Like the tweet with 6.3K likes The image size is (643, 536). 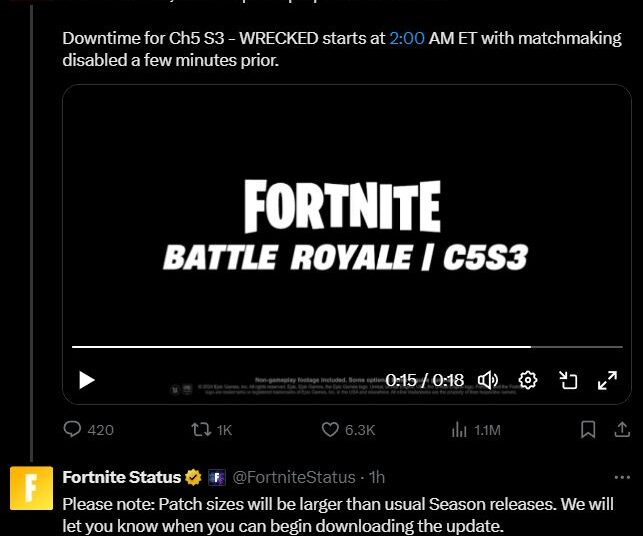[348, 430]
